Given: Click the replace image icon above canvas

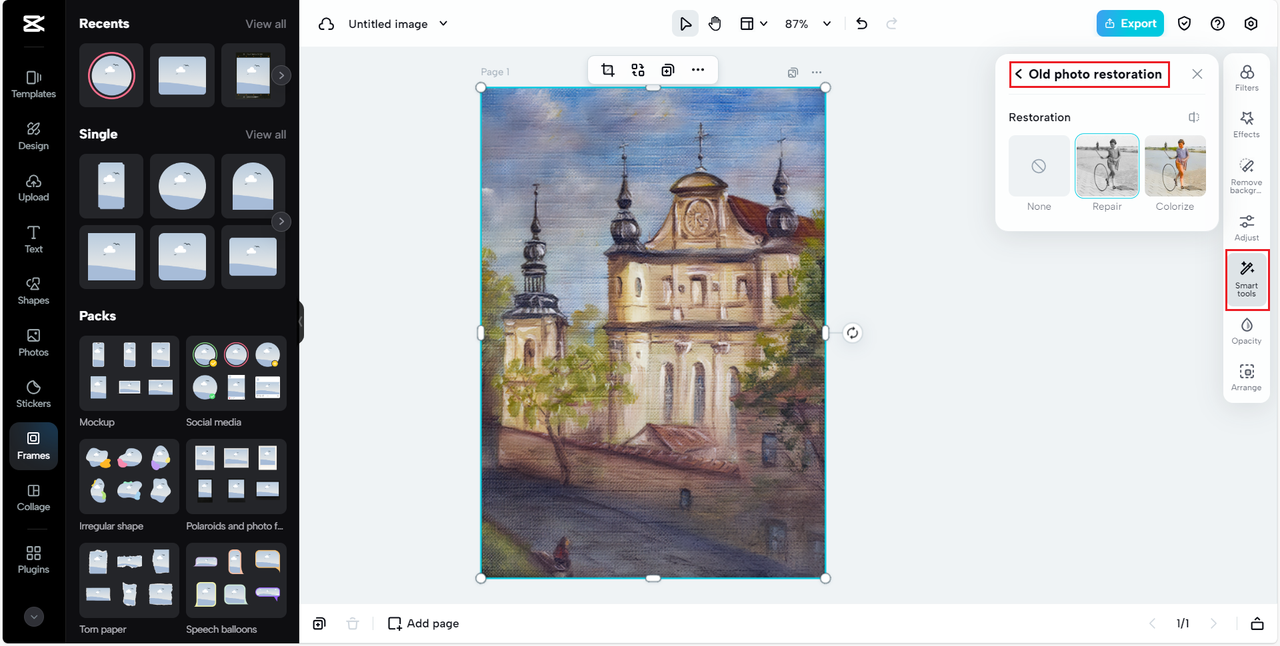Looking at the screenshot, I should coord(638,70).
